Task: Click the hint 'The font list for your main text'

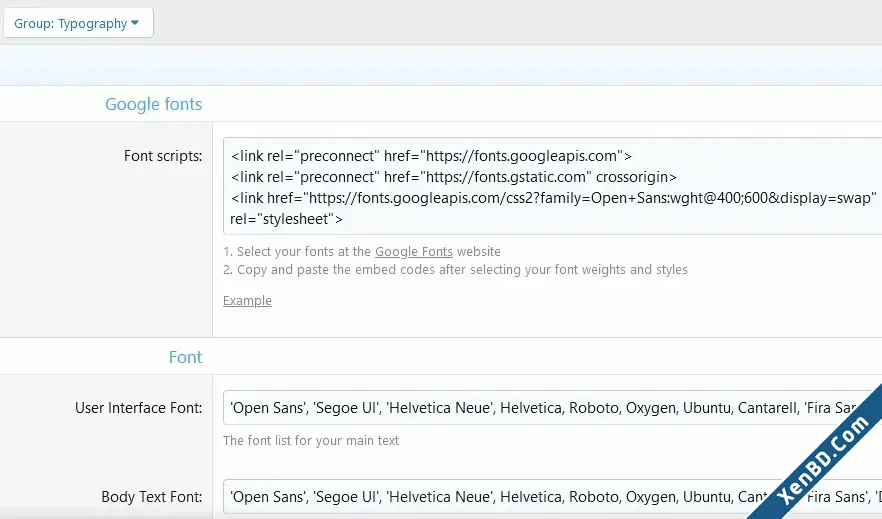Action: coord(311,440)
